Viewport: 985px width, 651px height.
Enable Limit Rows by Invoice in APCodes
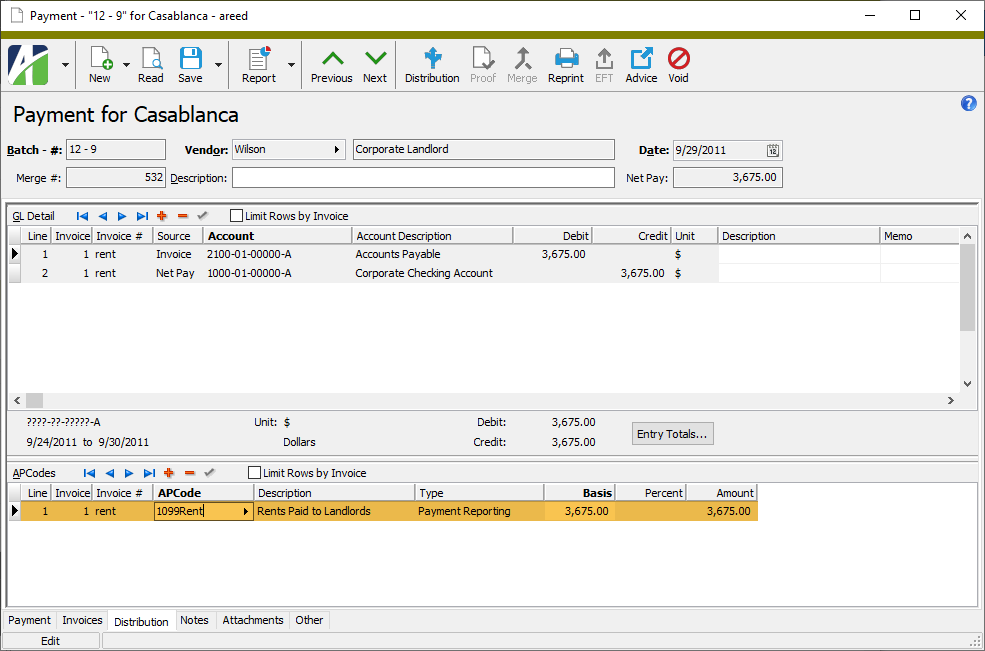coord(254,473)
